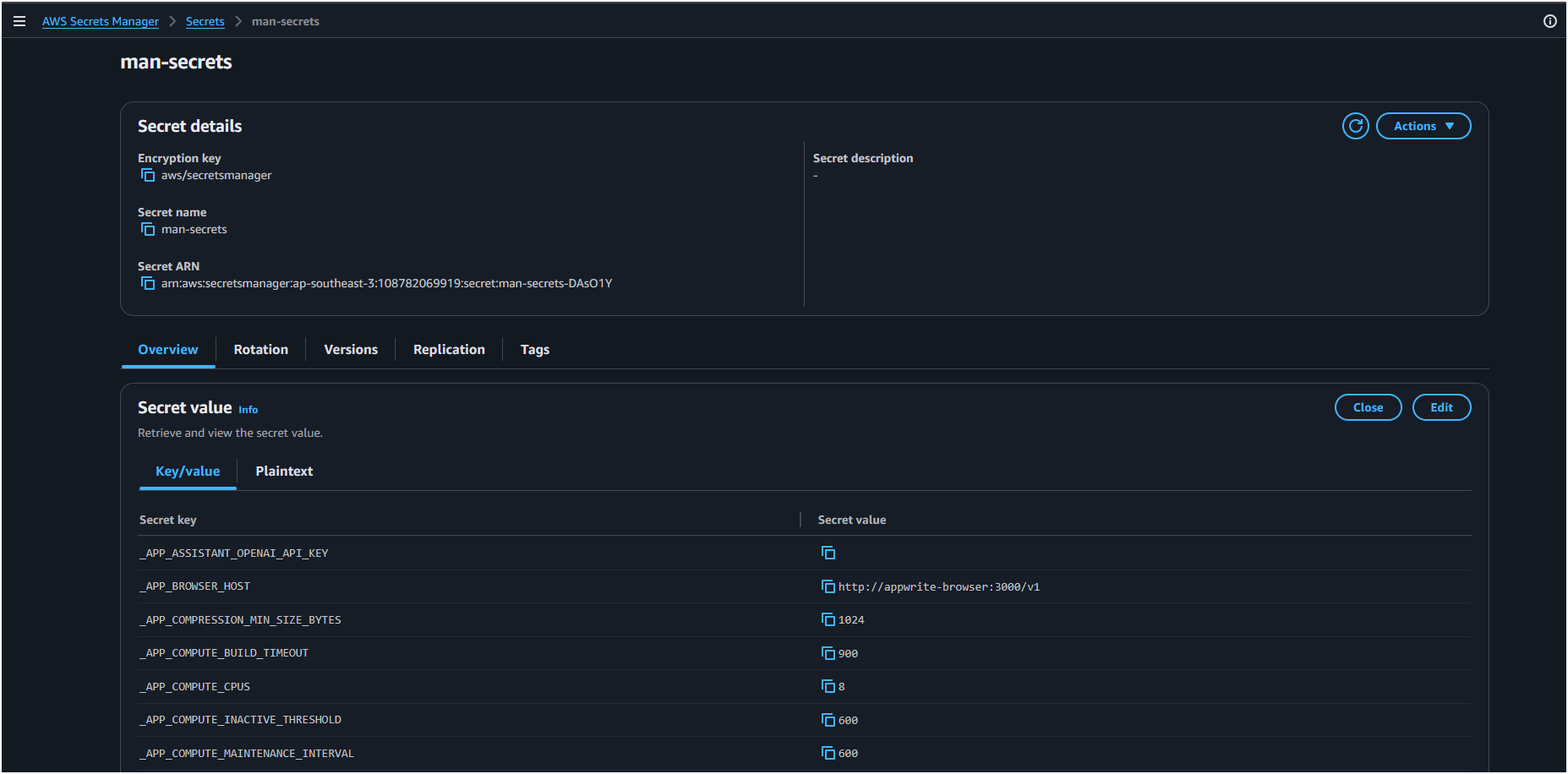Click the info icon at top right
1568x774 pixels.
point(1549,21)
